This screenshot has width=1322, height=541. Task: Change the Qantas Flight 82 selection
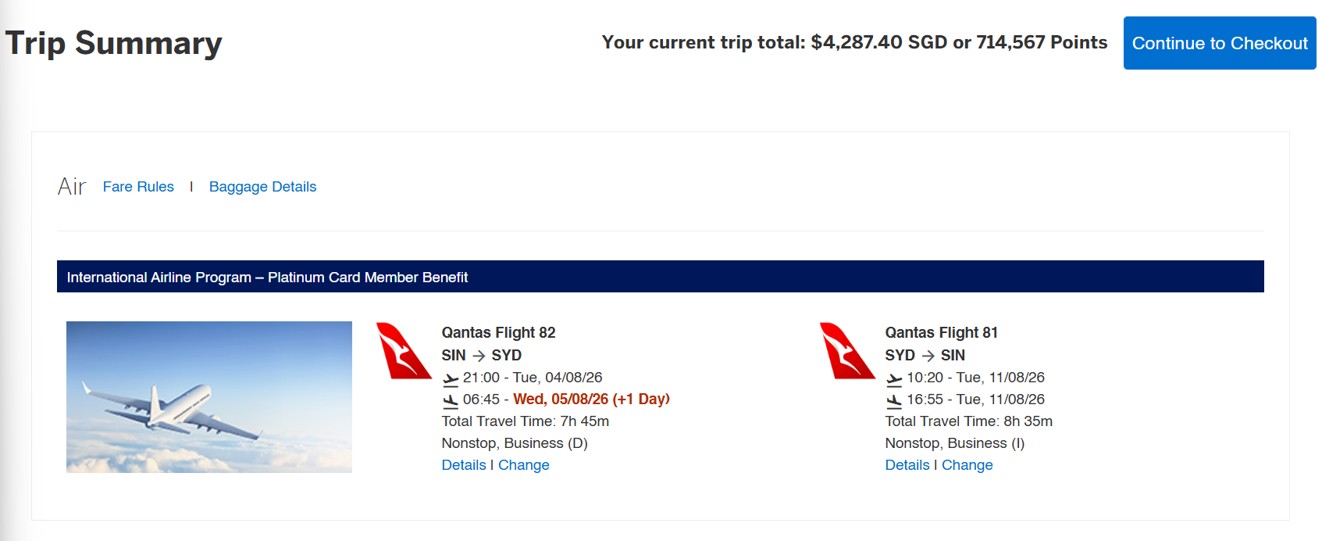[x=523, y=465]
